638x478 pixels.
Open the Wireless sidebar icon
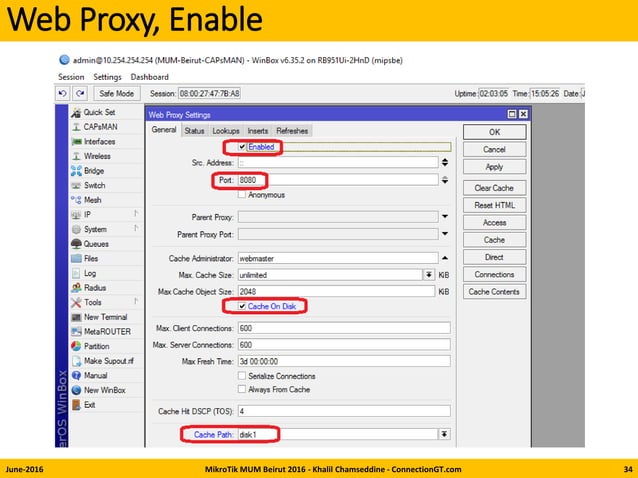click(x=76, y=156)
